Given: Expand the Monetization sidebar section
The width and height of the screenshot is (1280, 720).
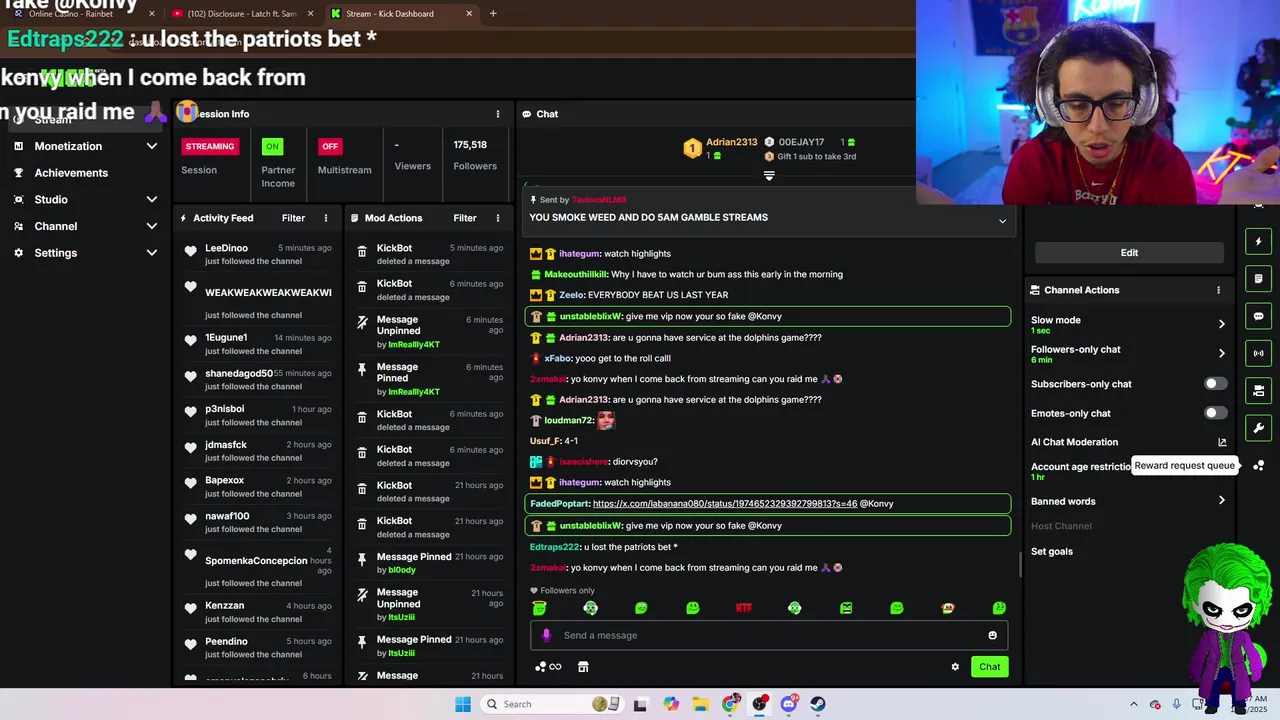Looking at the screenshot, I should [152, 146].
